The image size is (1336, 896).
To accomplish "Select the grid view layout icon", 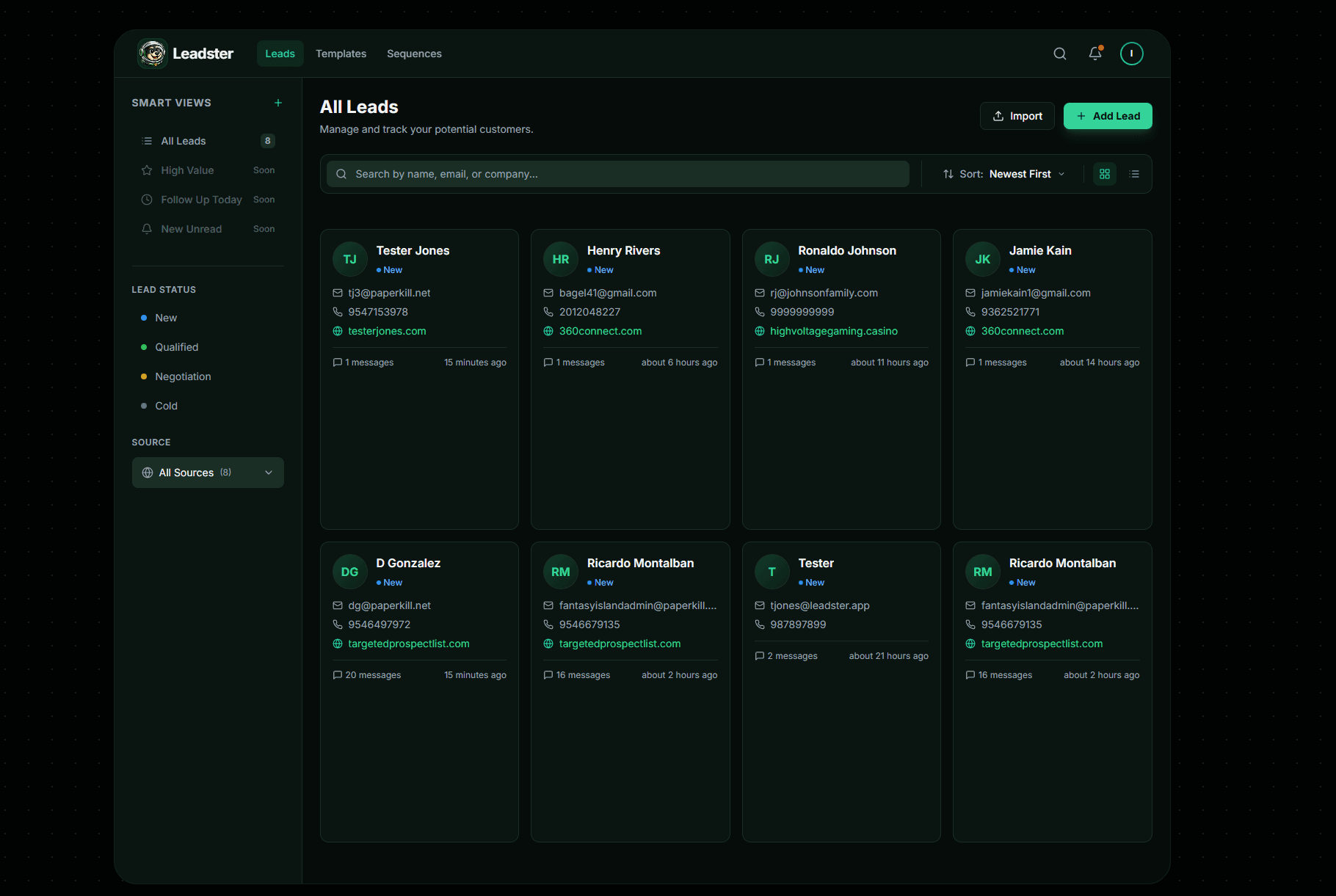I will [x=1105, y=174].
